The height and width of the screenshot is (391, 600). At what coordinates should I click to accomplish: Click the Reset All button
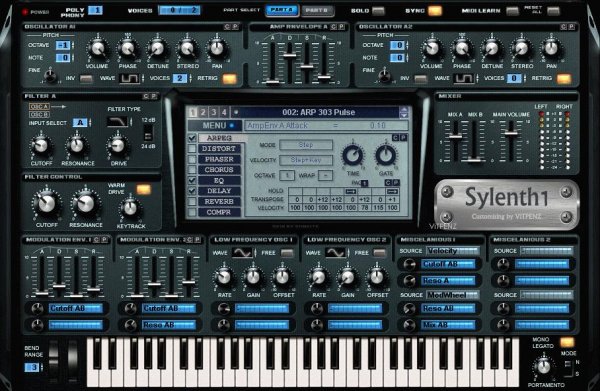point(553,11)
